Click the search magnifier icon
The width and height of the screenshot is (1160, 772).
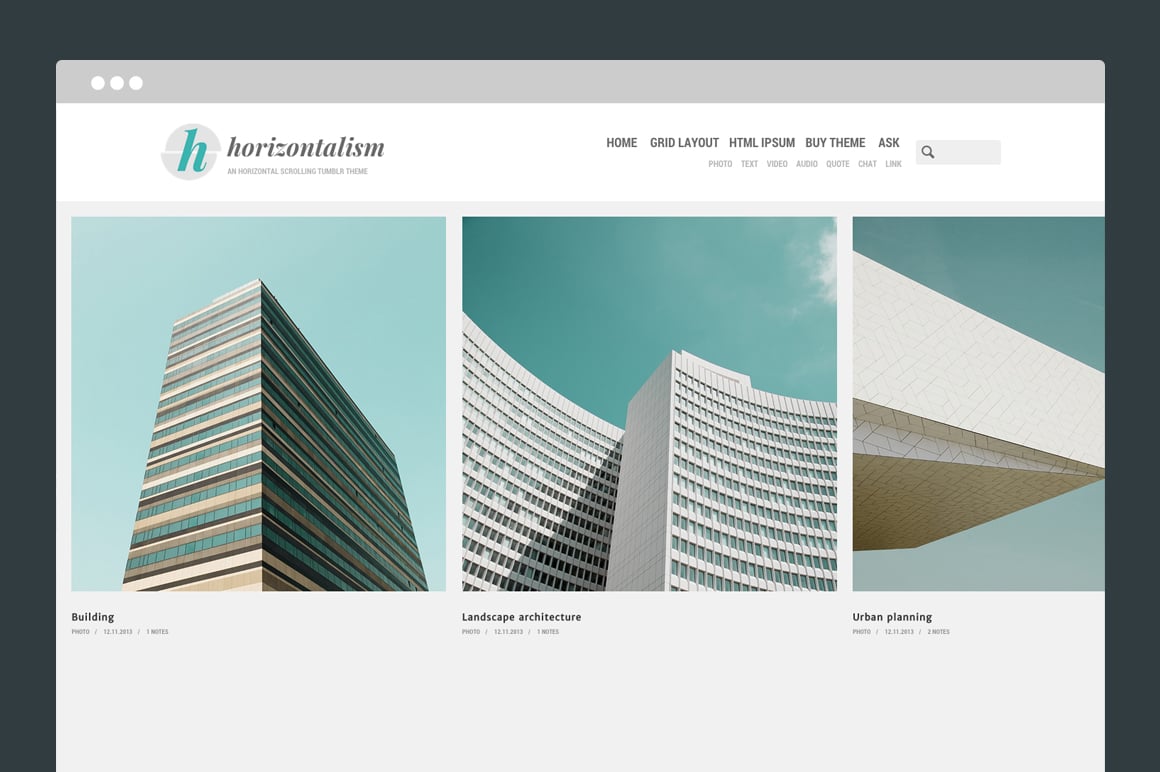point(928,152)
